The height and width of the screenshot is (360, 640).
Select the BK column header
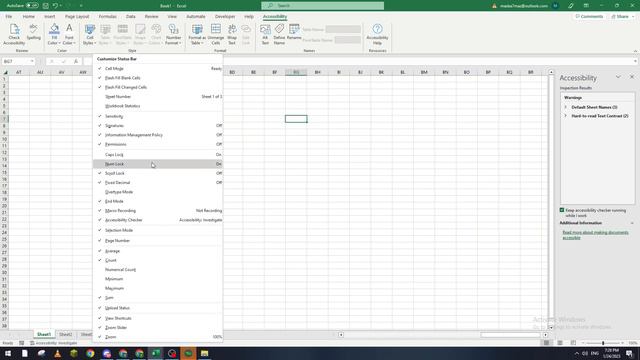381,72
